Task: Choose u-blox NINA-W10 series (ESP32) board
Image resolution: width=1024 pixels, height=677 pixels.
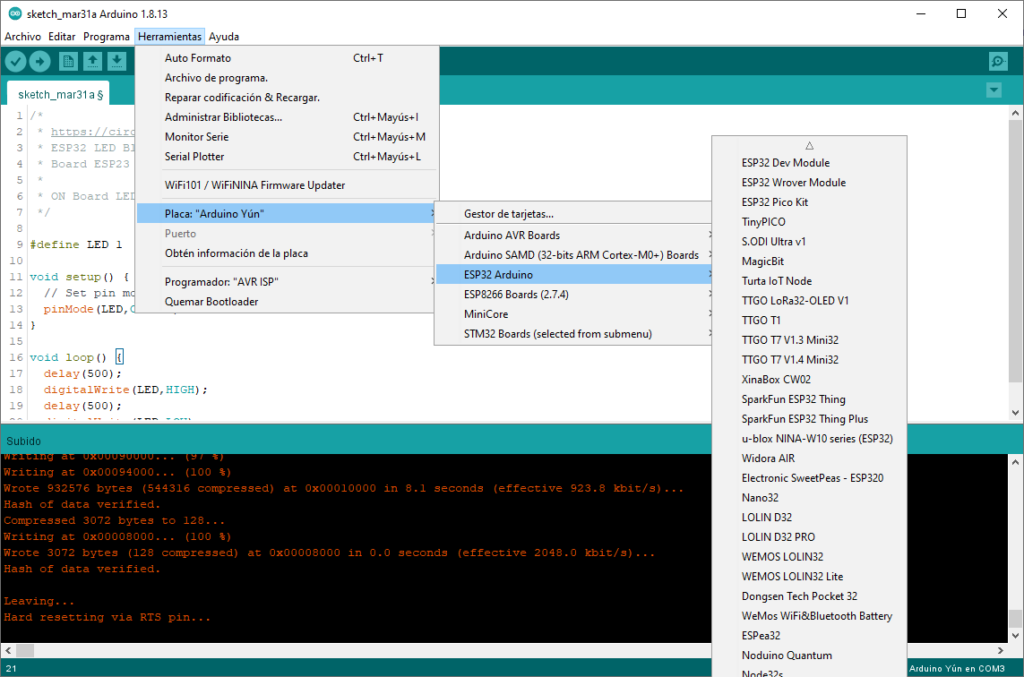Action: [809, 439]
